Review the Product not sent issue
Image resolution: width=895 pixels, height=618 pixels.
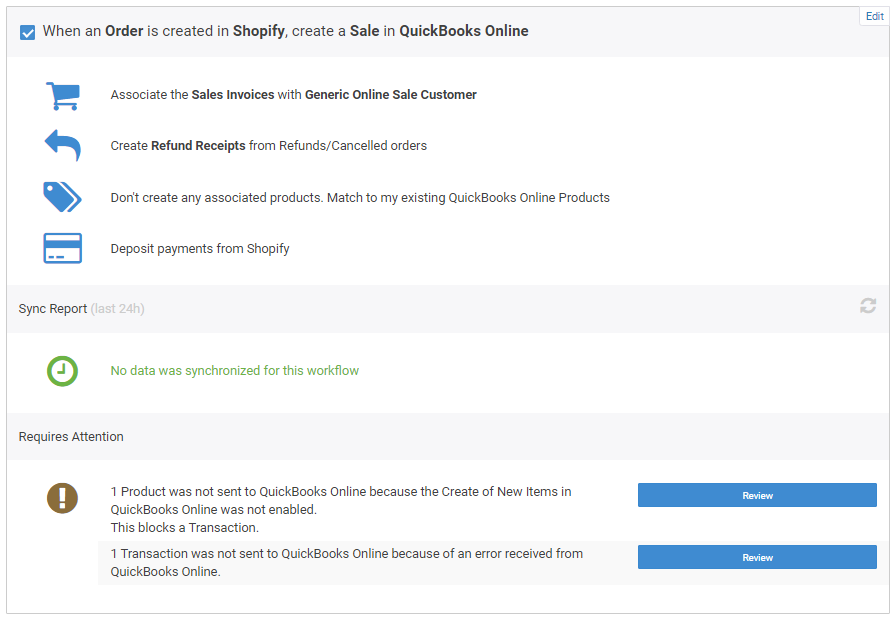pyautogui.click(x=757, y=495)
